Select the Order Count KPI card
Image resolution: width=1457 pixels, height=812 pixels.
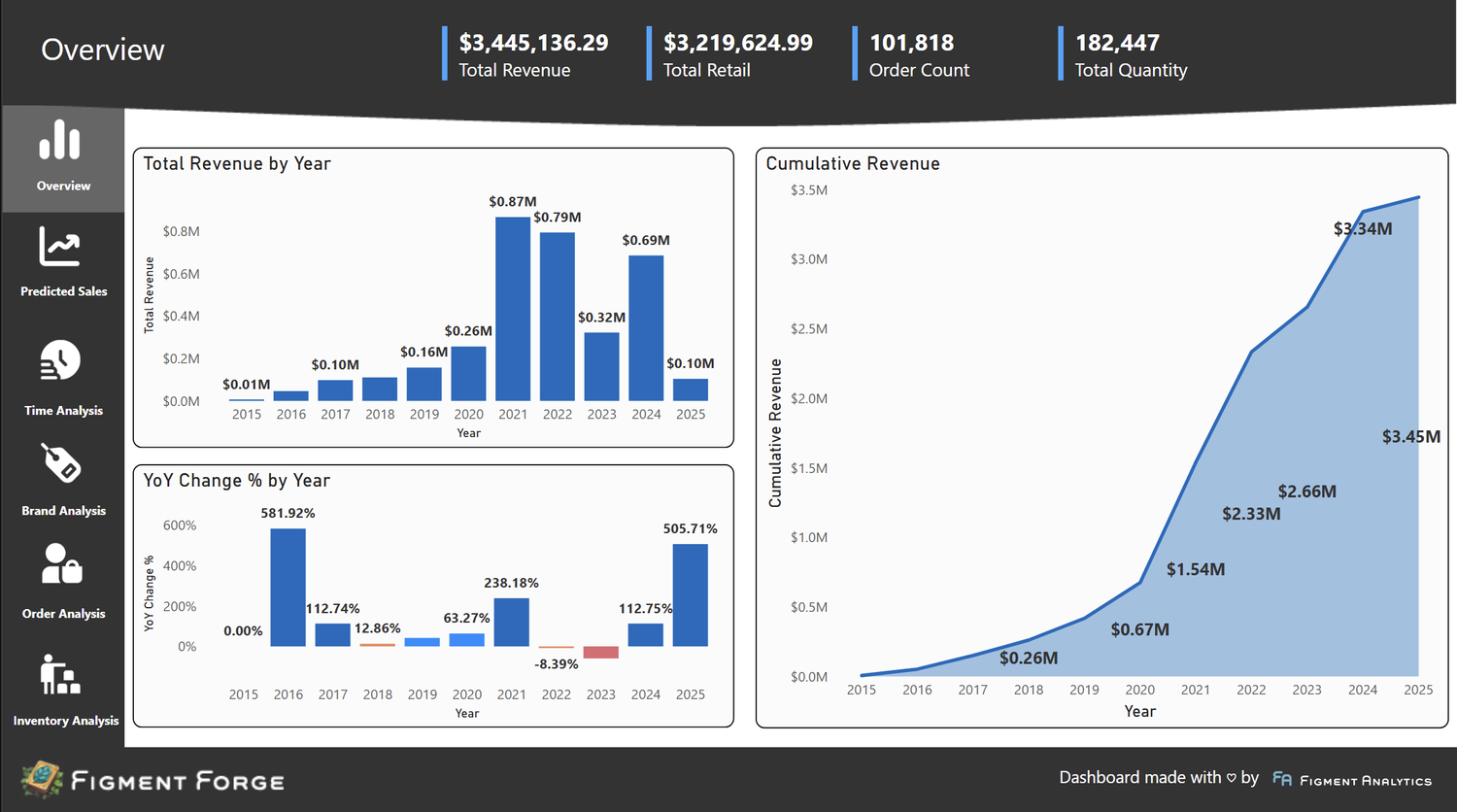(918, 55)
